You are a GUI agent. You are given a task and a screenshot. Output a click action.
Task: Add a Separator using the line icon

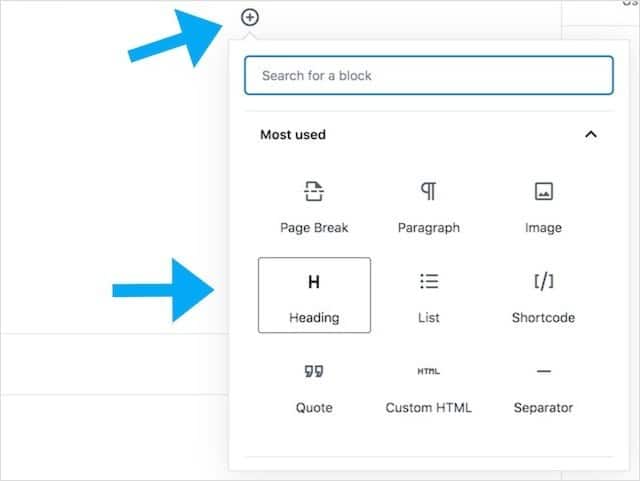pos(543,372)
